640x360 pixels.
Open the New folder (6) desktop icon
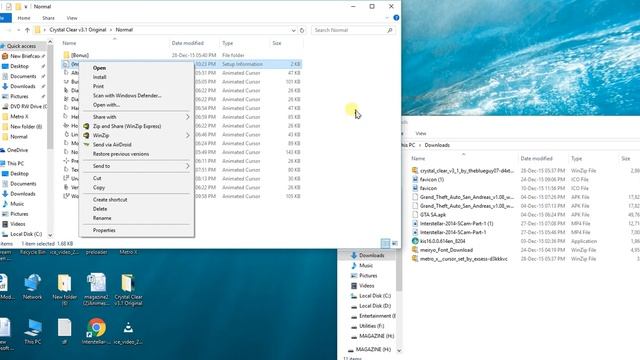(x=64, y=289)
